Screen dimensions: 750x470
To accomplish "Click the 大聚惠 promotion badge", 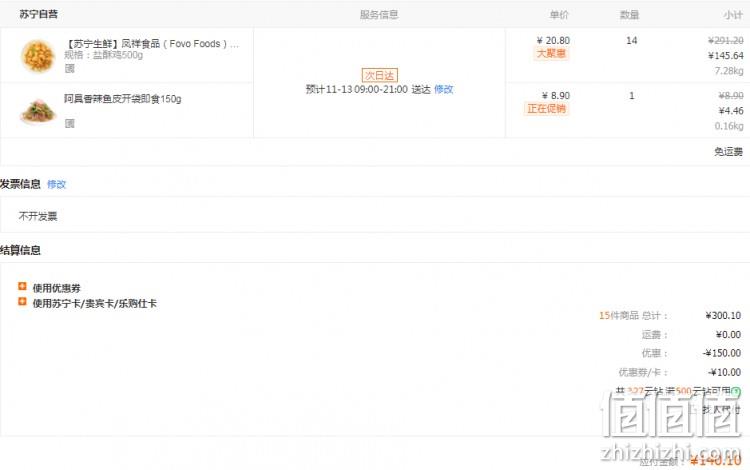I will [x=551, y=54].
